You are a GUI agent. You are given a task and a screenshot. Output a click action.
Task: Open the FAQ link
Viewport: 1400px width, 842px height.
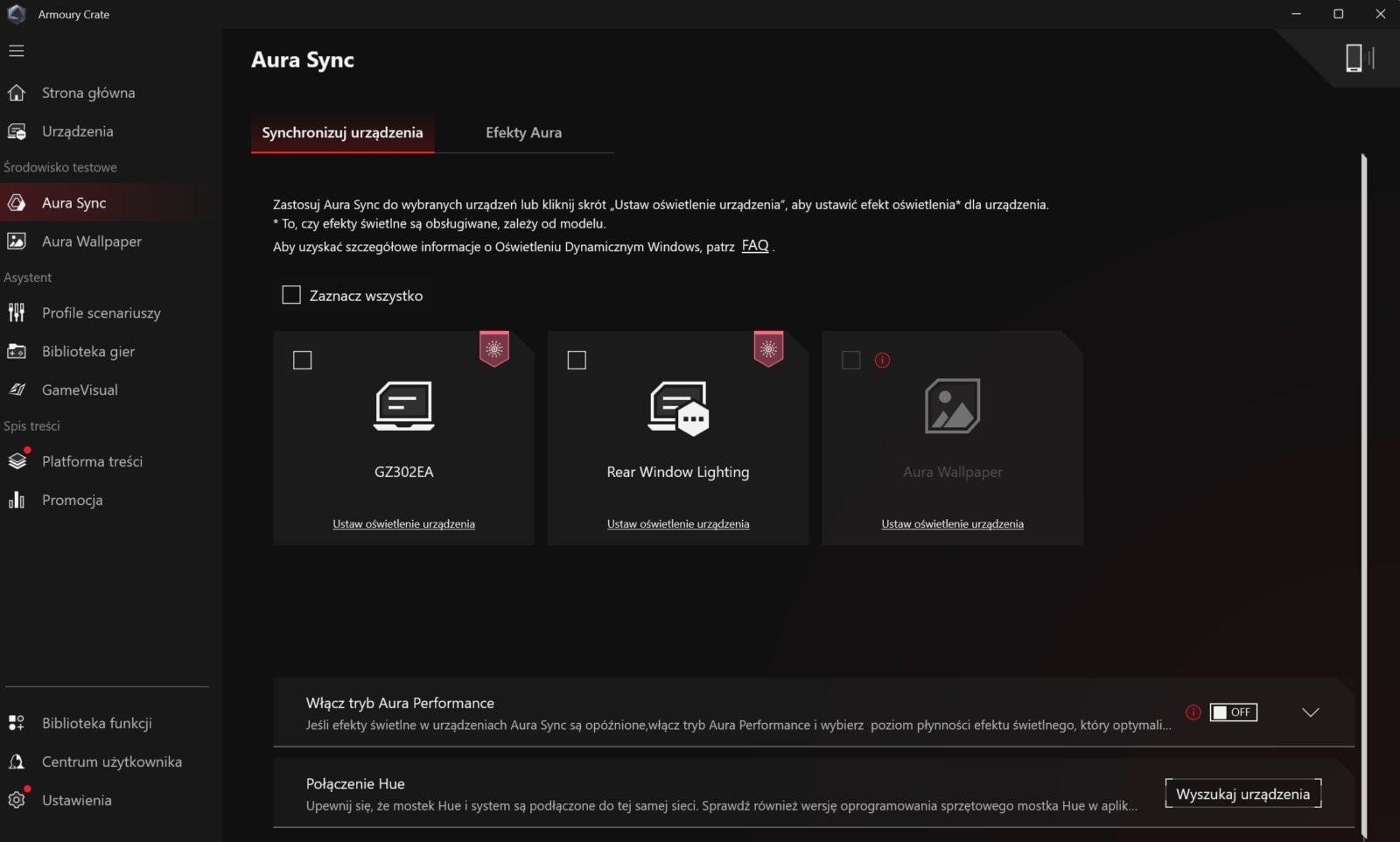pyautogui.click(x=754, y=246)
